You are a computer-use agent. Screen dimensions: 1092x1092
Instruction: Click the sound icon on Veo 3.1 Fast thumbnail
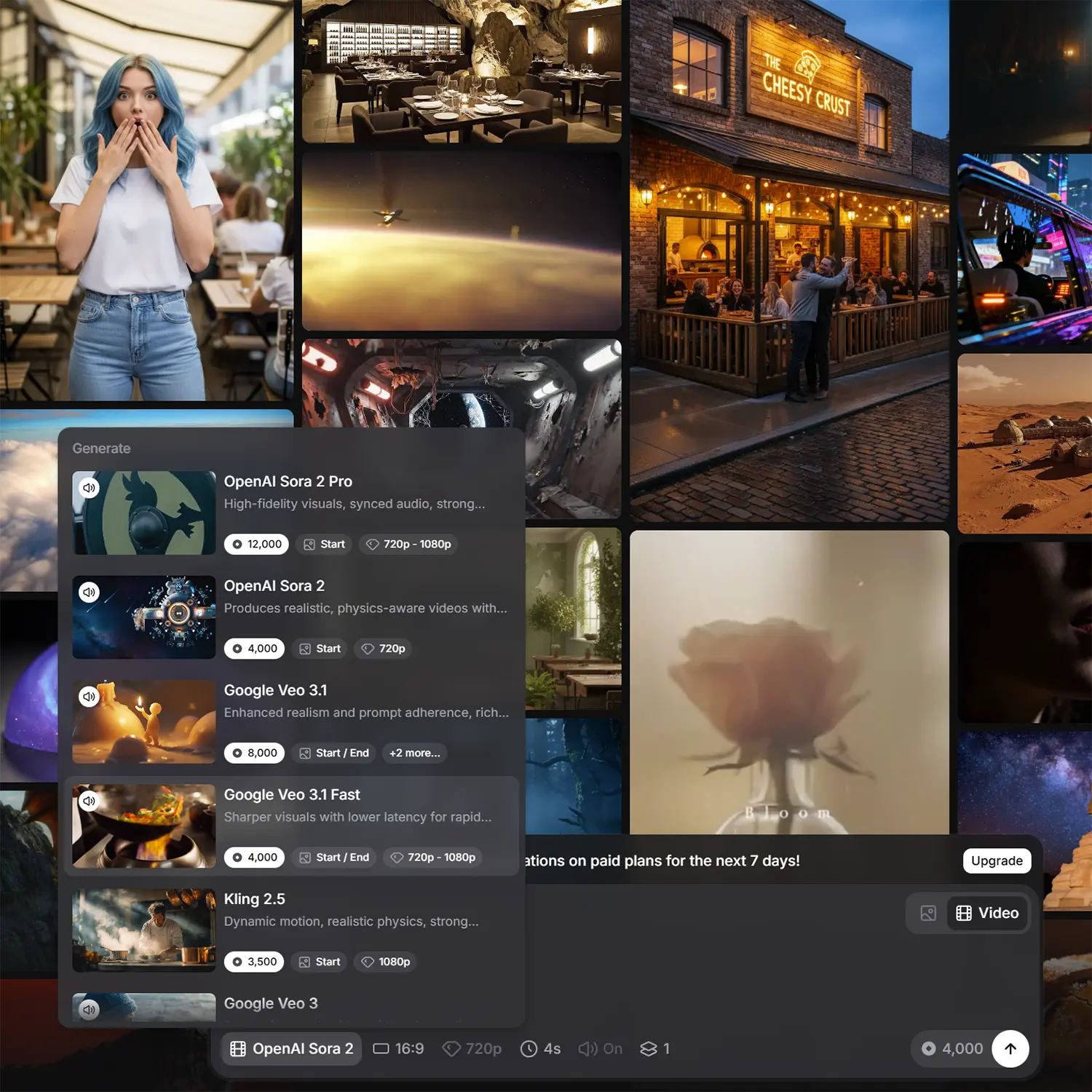[x=89, y=801]
